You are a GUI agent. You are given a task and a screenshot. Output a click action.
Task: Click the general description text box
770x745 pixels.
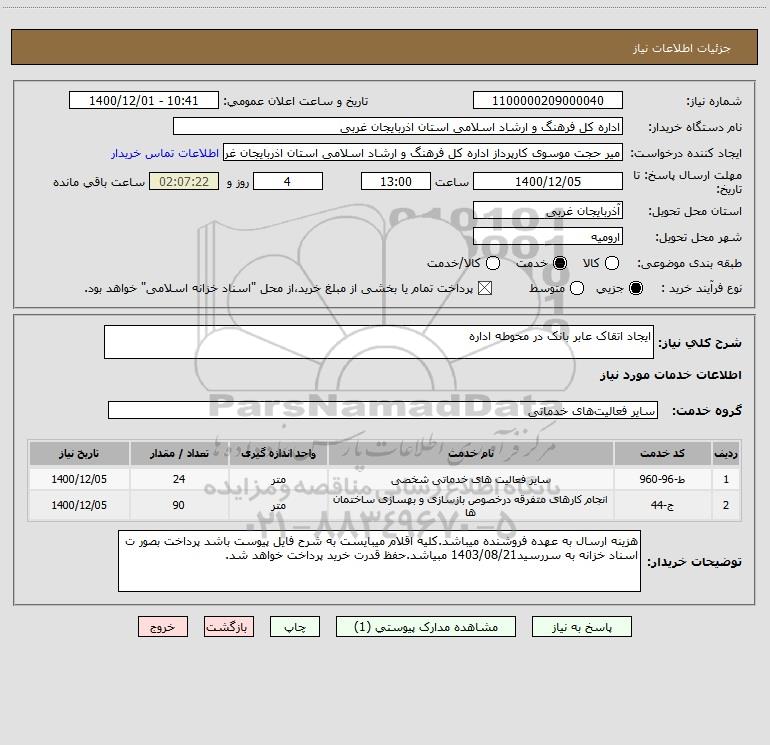379,342
